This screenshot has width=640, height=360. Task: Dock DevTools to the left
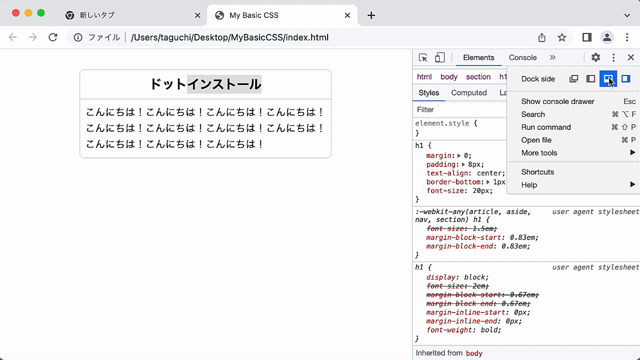[x=591, y=79]
